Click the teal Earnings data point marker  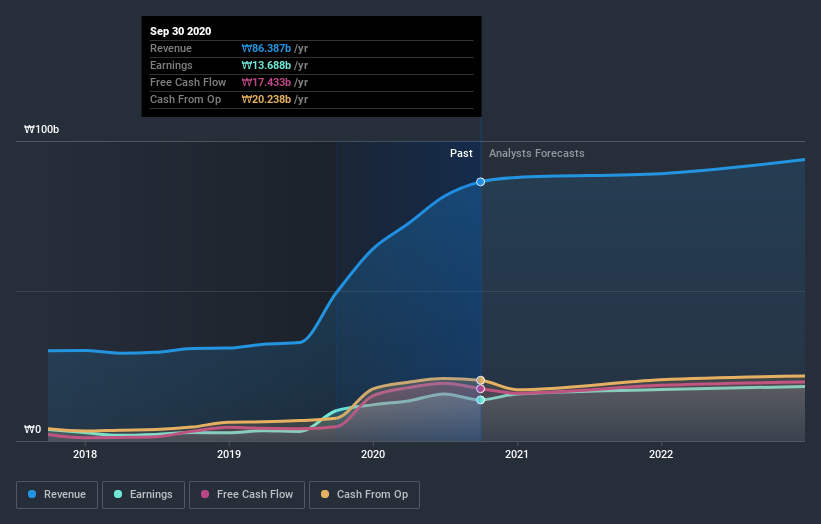point(480,400)
